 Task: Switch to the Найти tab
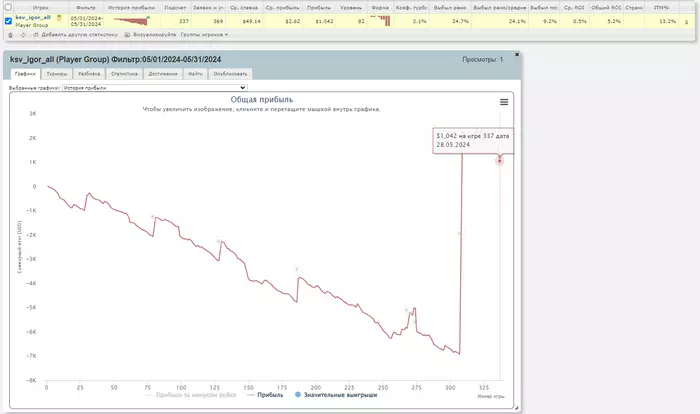click(195, 74)
